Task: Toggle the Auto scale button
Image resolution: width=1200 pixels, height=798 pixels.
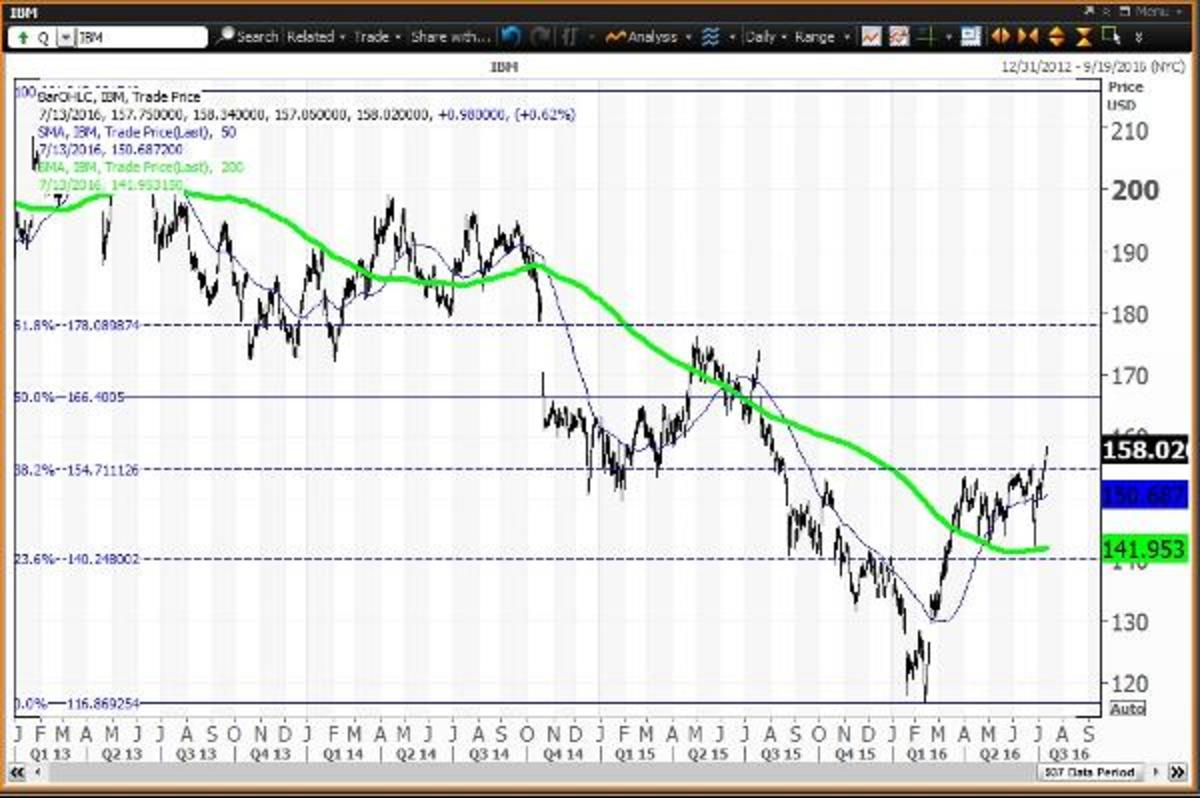Action: tap(1127, 708)
